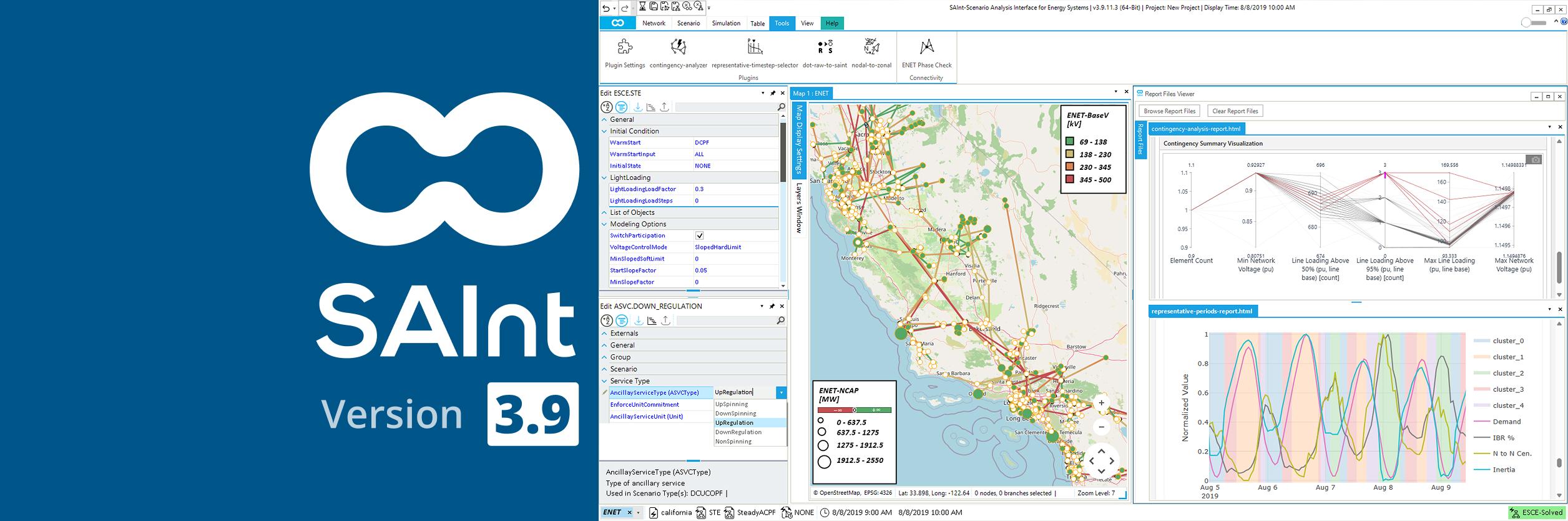
Task: Click categorized view icon in Edit ESCE.STE panel
Action: [x=621, y=107]
